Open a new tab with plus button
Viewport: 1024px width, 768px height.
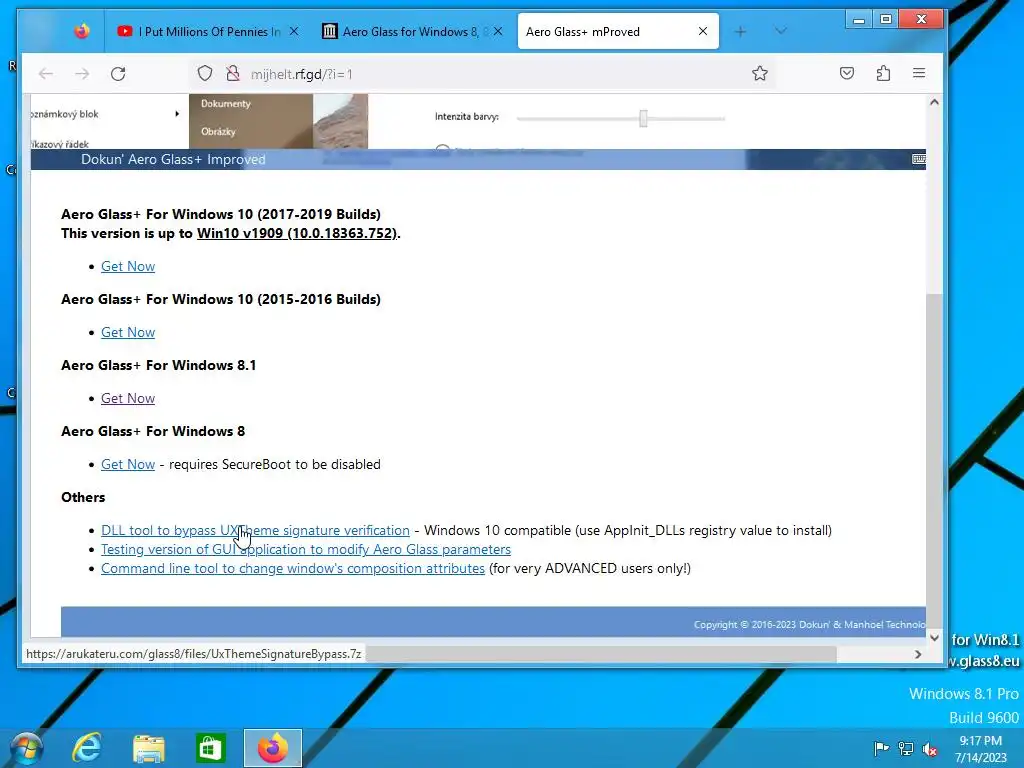pos(740,31)
